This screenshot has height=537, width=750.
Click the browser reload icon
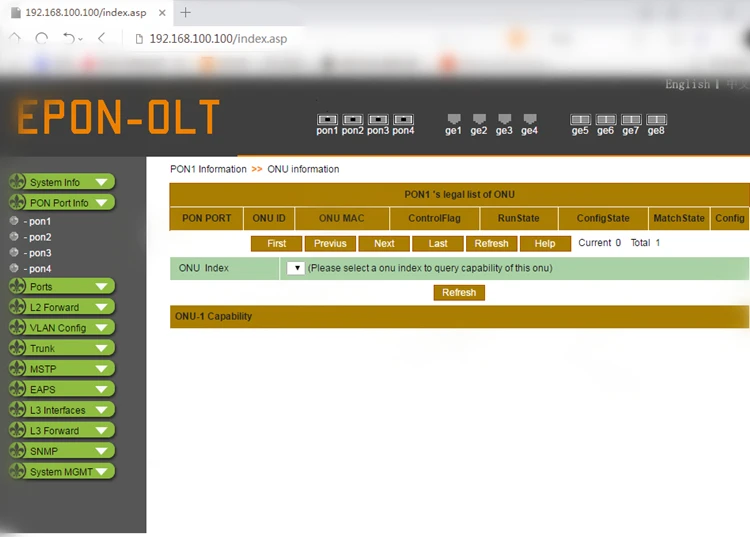[42, 38]
